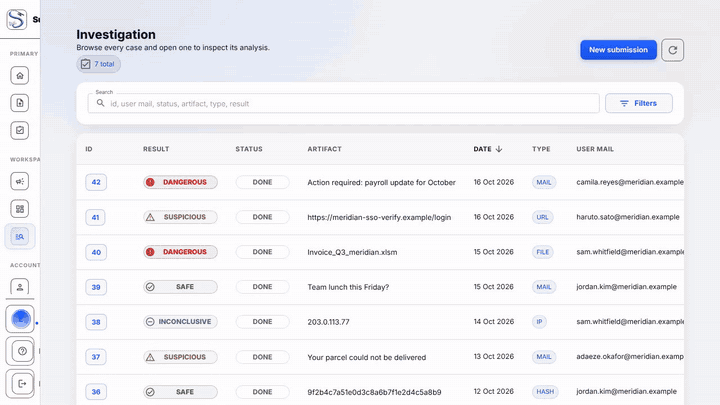The image size is (720, 405).
Task: Click artifact 'Your parcel could not be delivered'
Action: click(x=366, y=357)
